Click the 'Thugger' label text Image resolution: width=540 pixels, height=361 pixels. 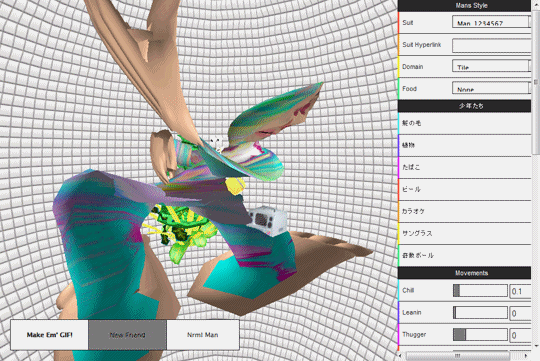coord(414,334)
